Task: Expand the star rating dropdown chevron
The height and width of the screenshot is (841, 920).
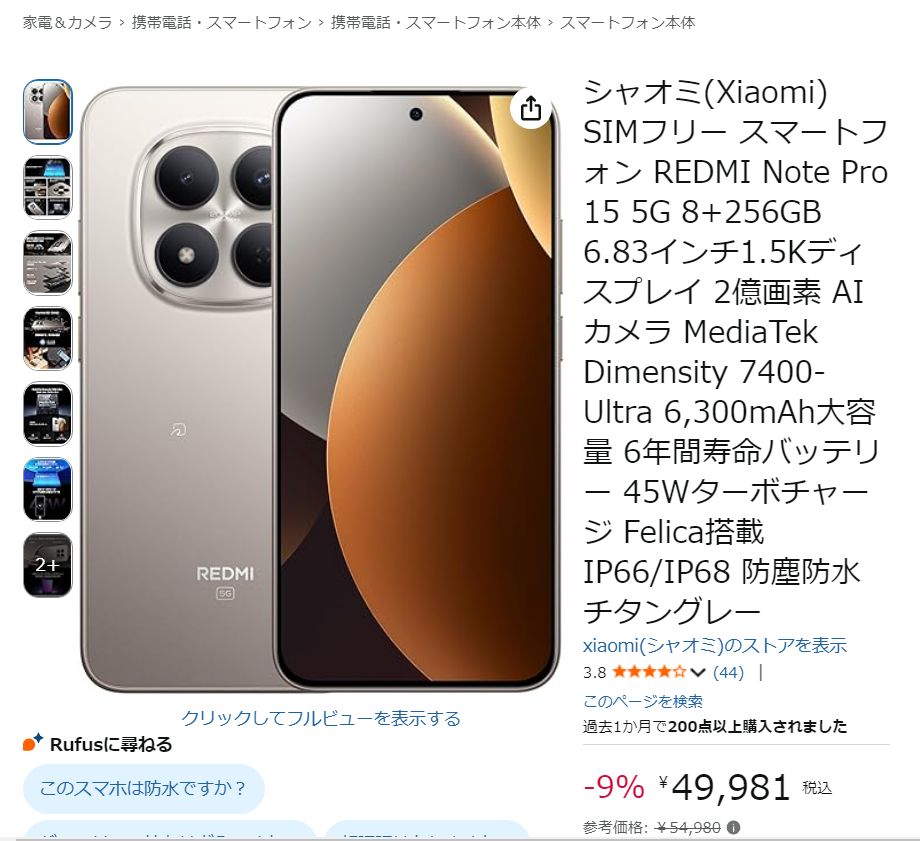Action: (x=698, y=673)
